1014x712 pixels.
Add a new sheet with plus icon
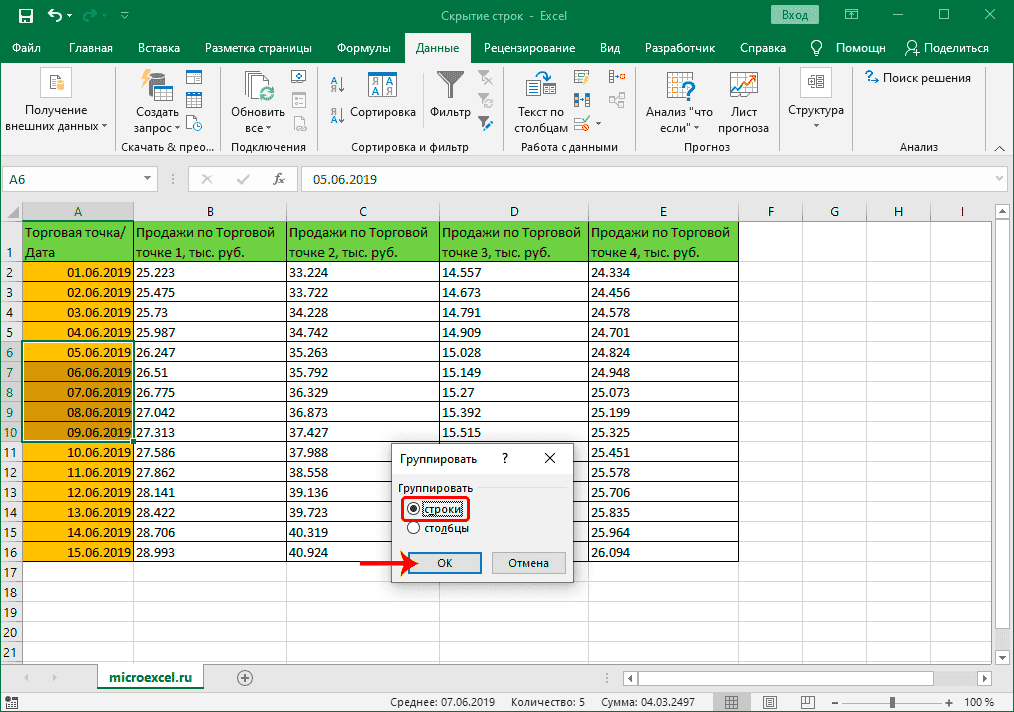244,677
